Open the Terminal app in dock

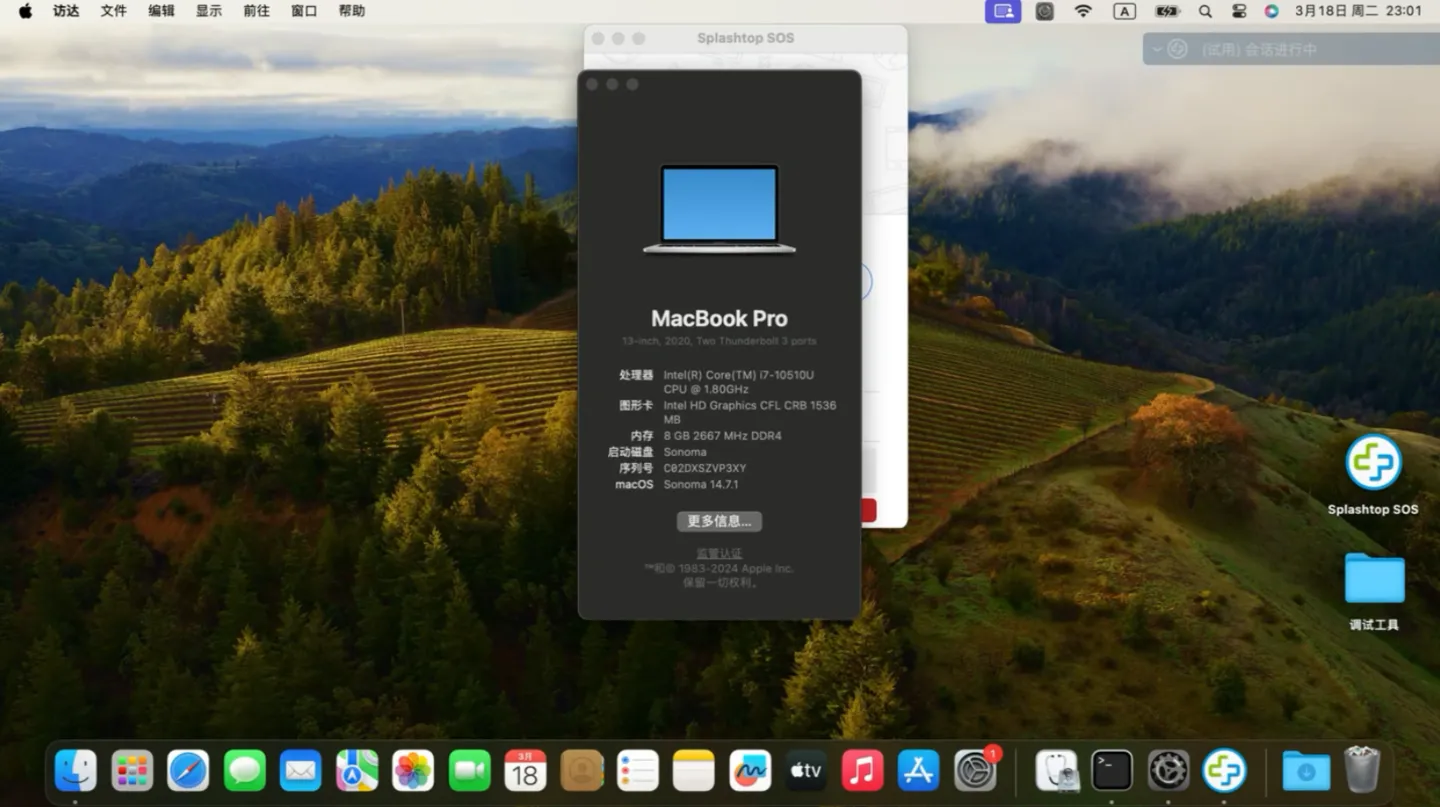point(1112,771)
